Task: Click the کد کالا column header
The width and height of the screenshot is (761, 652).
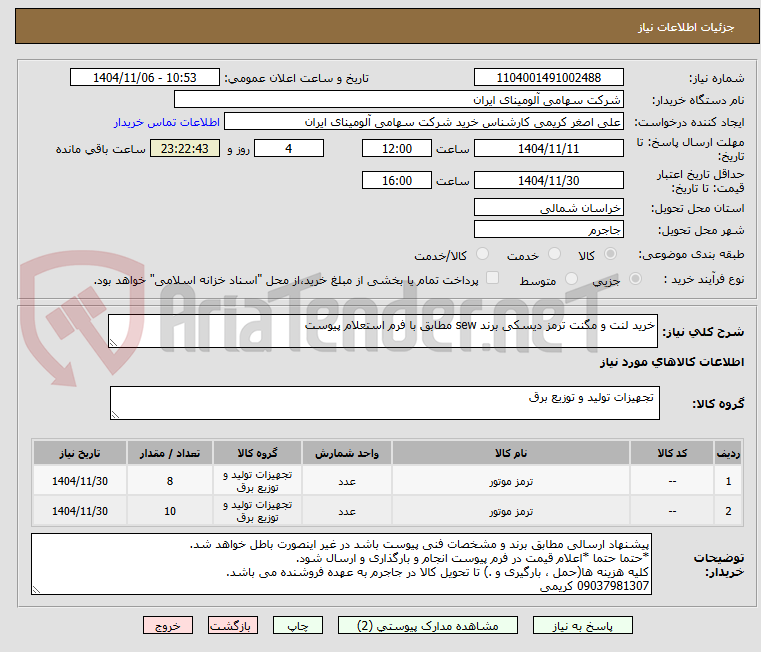Action: pos(672,453)
